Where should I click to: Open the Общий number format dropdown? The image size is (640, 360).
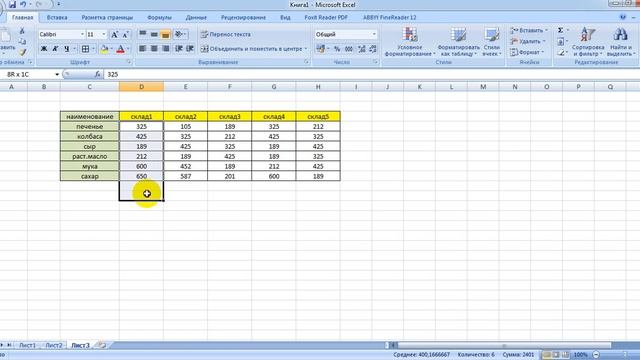pyautogui.click(x=374, y=34)
